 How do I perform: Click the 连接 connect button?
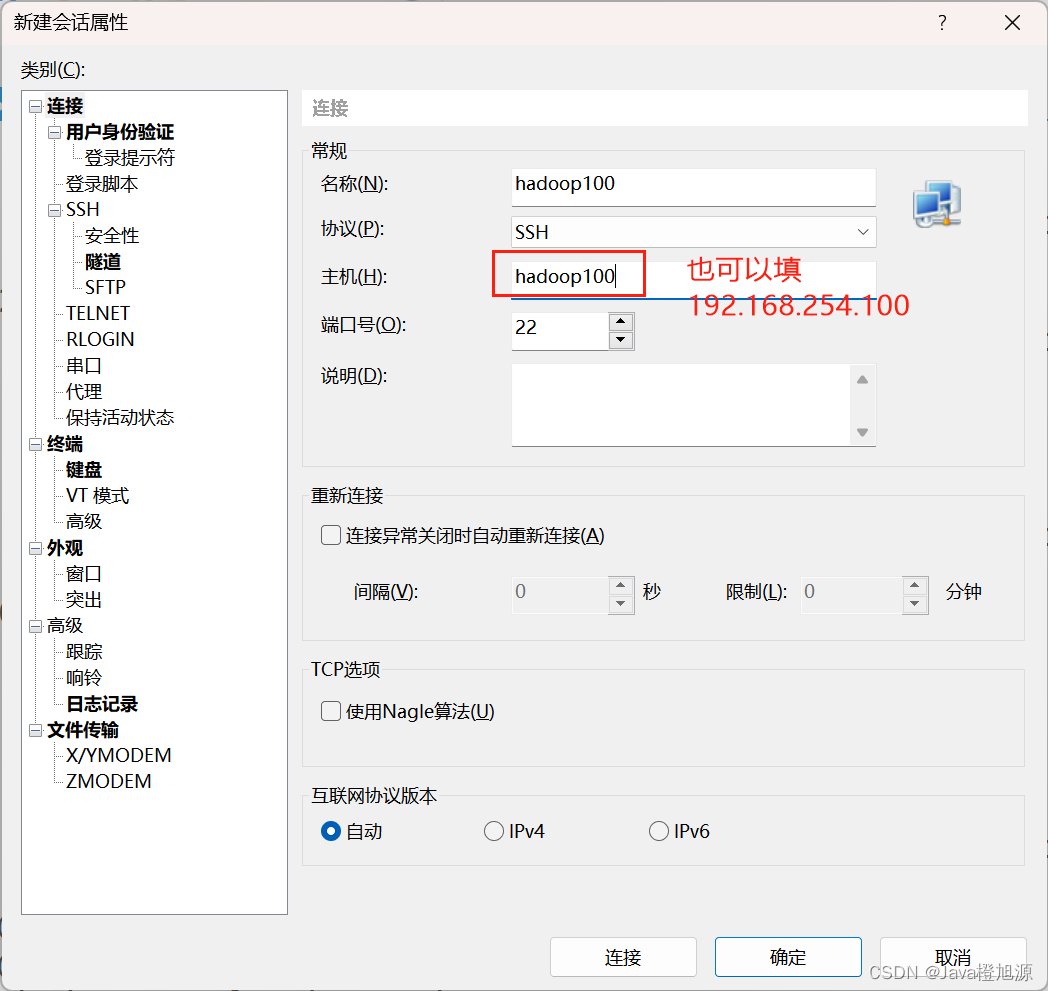(x=623, y=957)
